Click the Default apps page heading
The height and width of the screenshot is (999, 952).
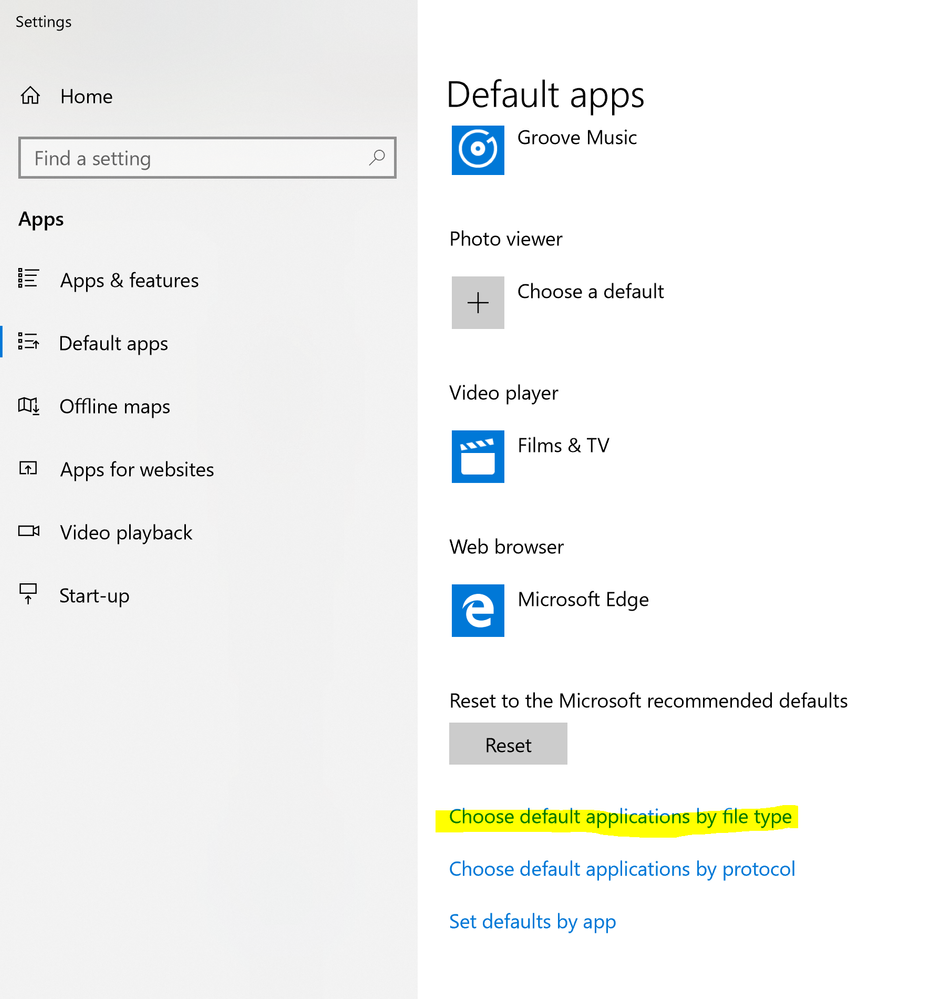[x=545, y=96]
